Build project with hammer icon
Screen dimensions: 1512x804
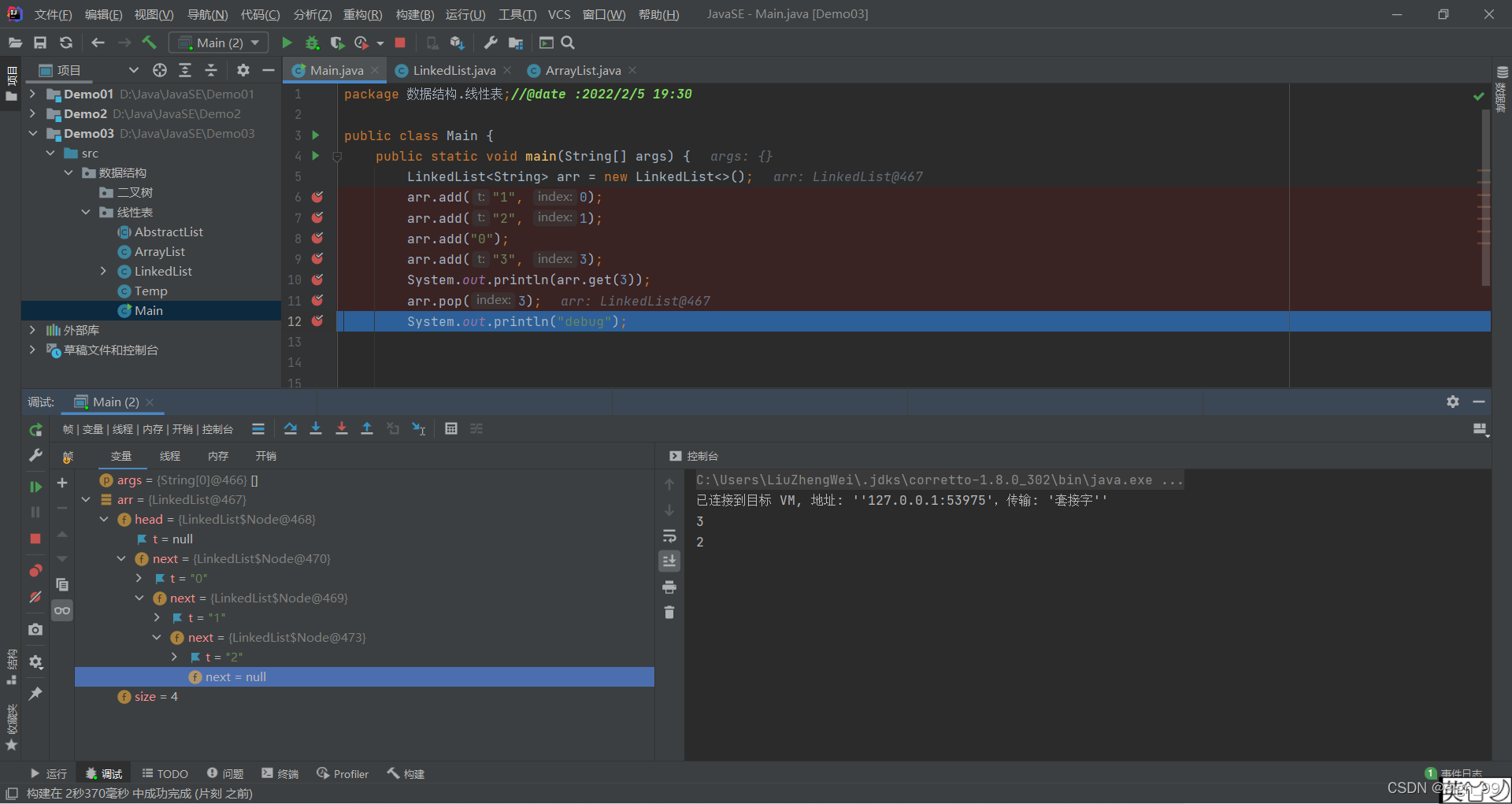(x=149, y=43)
